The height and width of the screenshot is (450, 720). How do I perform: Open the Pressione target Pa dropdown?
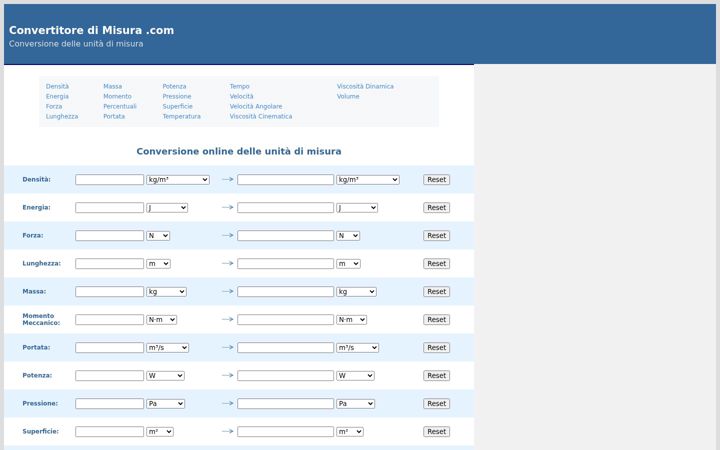(356, 404)
